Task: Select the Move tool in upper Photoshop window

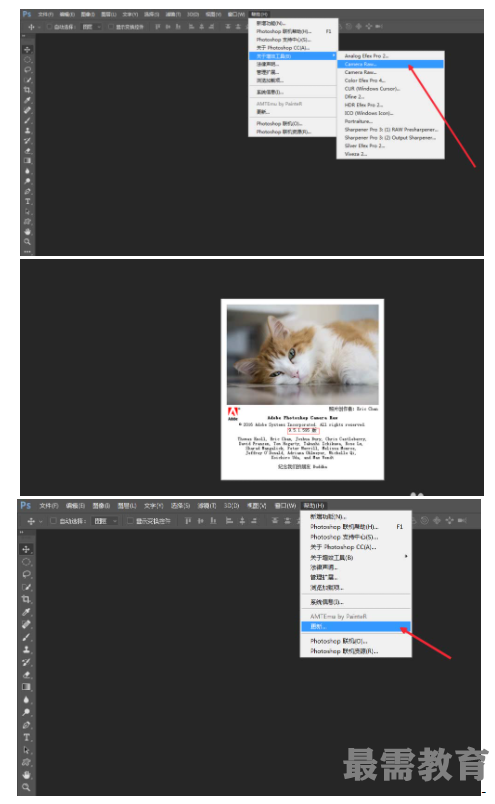Action: pos(27,50)
